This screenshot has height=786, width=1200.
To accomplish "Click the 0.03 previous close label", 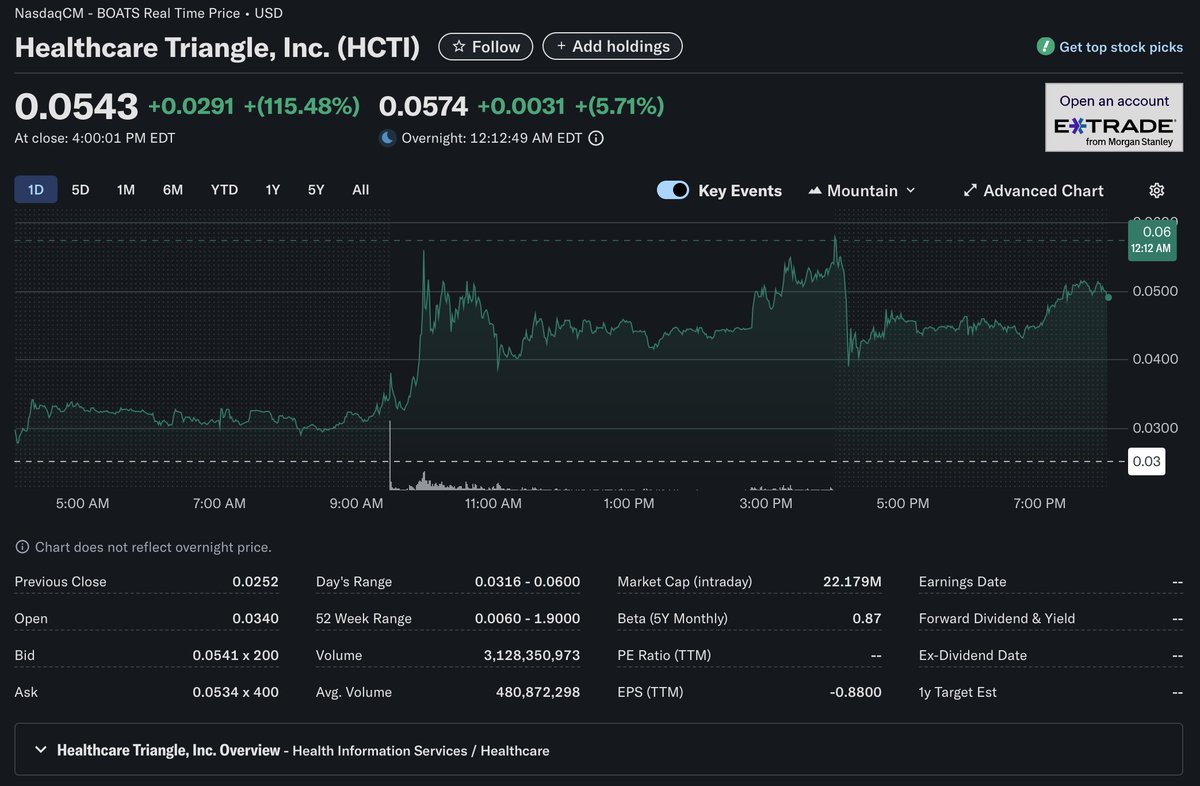I will tap(1147, 461).
